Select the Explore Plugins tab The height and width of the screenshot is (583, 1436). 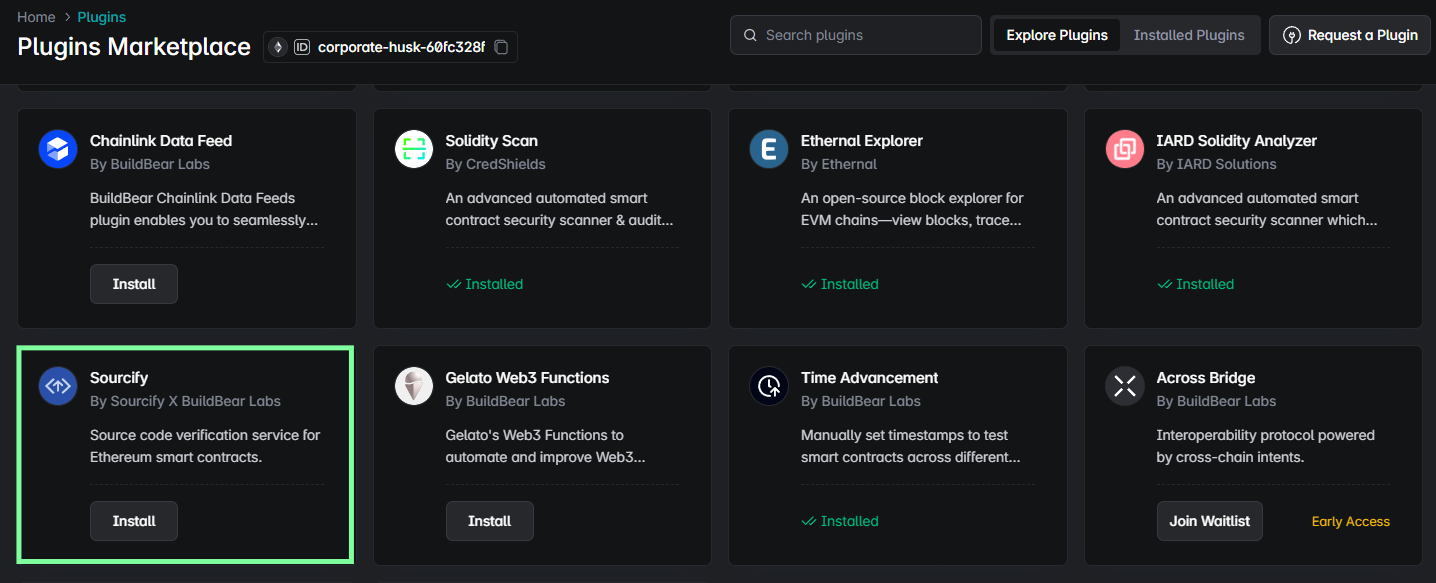[x=1056, y=35]
